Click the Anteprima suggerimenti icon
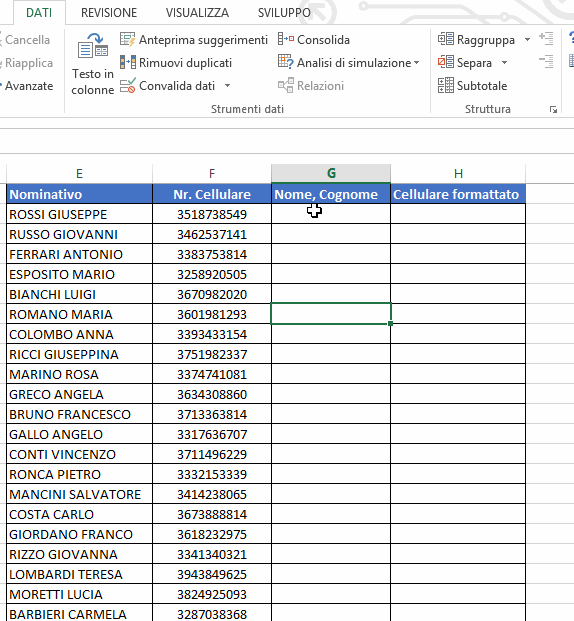 128,40
